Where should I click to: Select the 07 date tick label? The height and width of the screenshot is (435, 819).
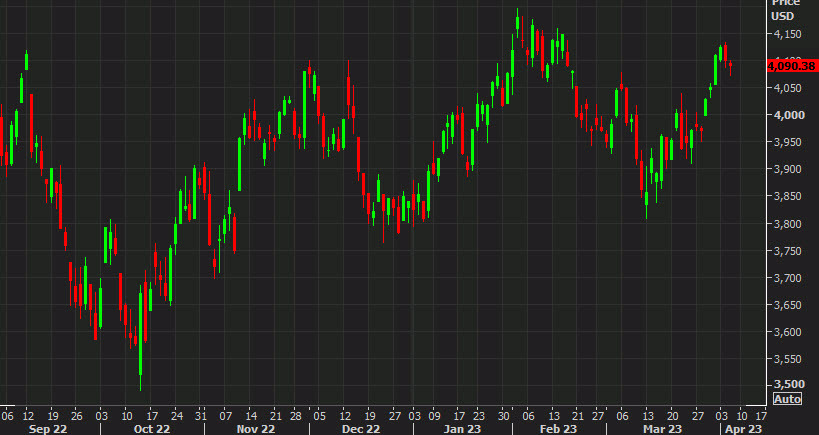226,416
